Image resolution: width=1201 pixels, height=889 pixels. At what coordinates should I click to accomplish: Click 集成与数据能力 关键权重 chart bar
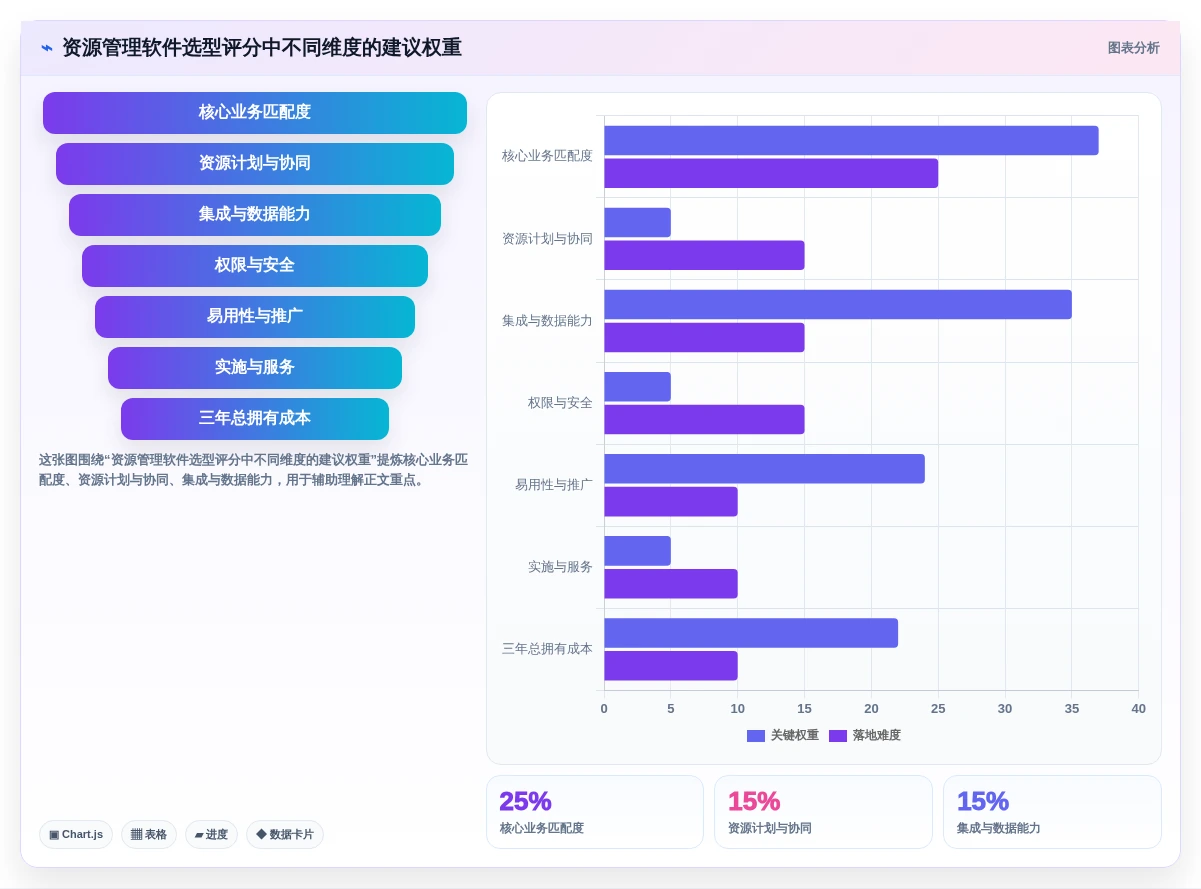[x=838, y=304]
